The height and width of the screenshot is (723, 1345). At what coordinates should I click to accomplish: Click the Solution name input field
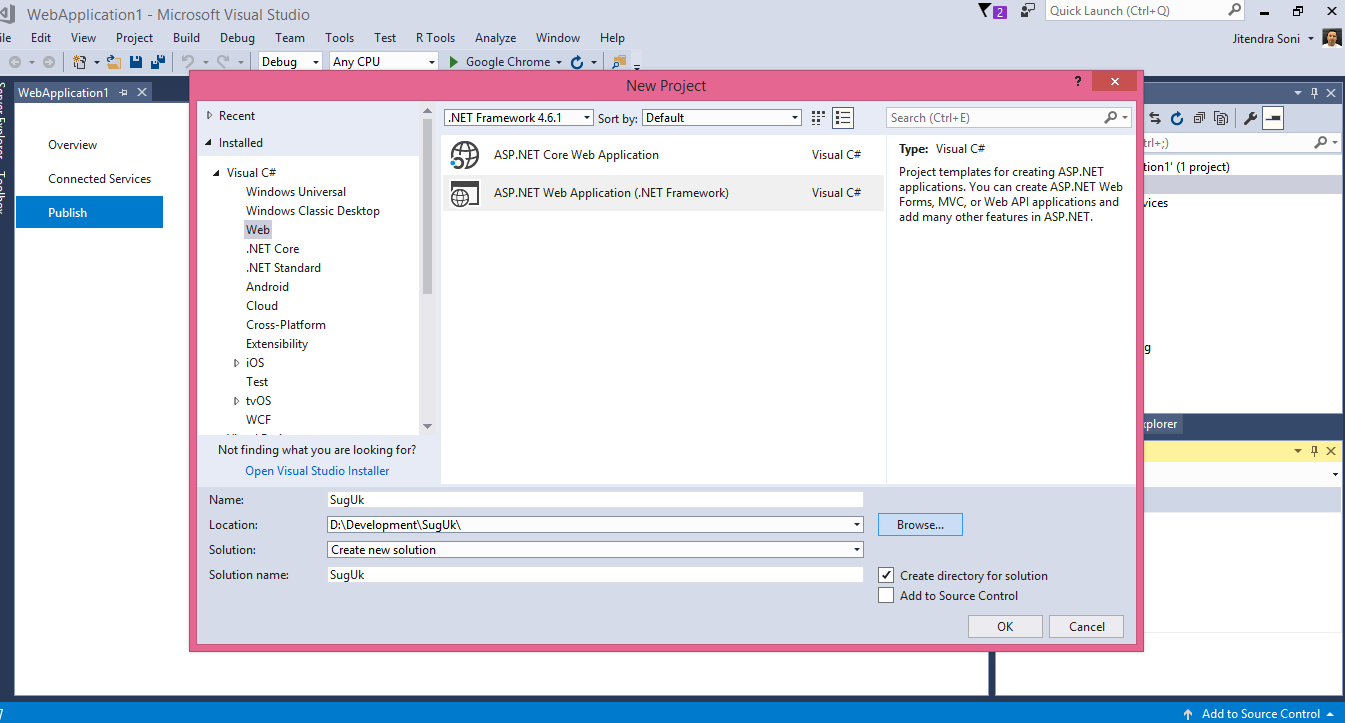[x=594, y=575]
